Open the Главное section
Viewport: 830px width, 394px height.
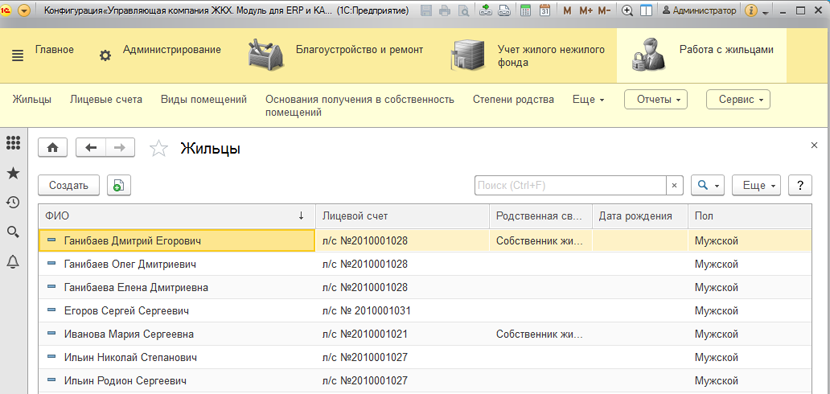point(55,50)
